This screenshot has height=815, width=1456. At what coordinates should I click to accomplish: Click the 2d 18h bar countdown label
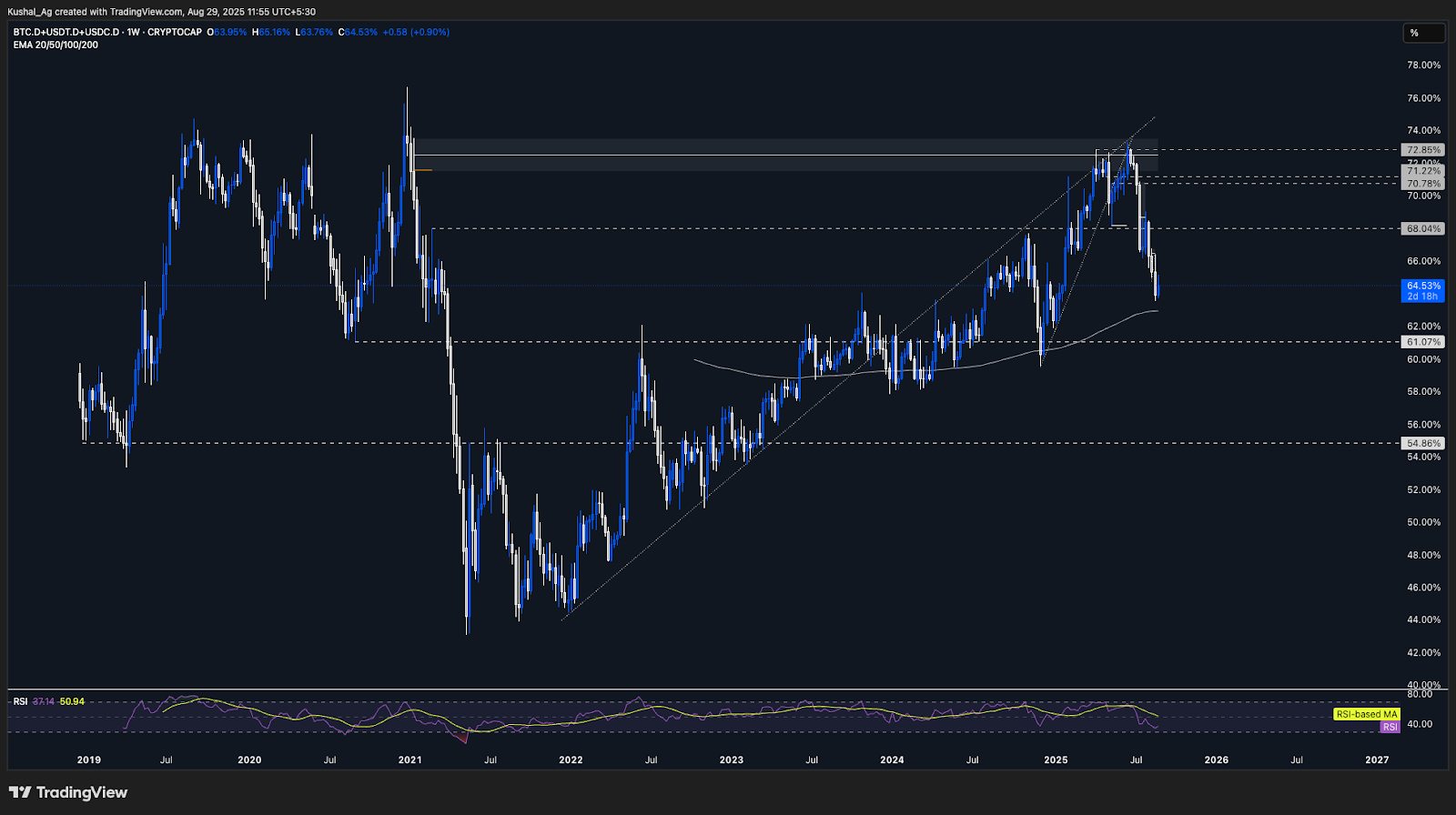[1423, 297]
